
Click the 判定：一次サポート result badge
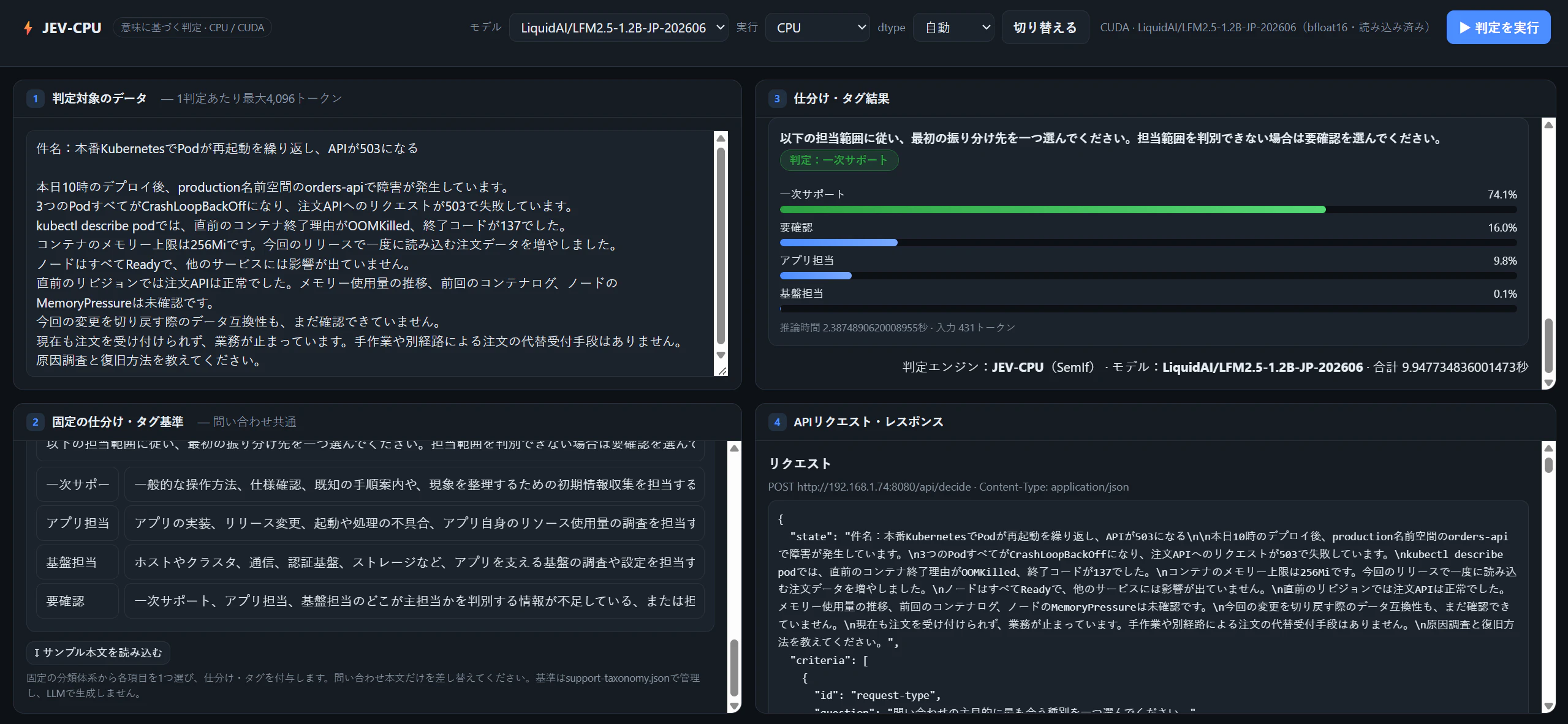839,160
